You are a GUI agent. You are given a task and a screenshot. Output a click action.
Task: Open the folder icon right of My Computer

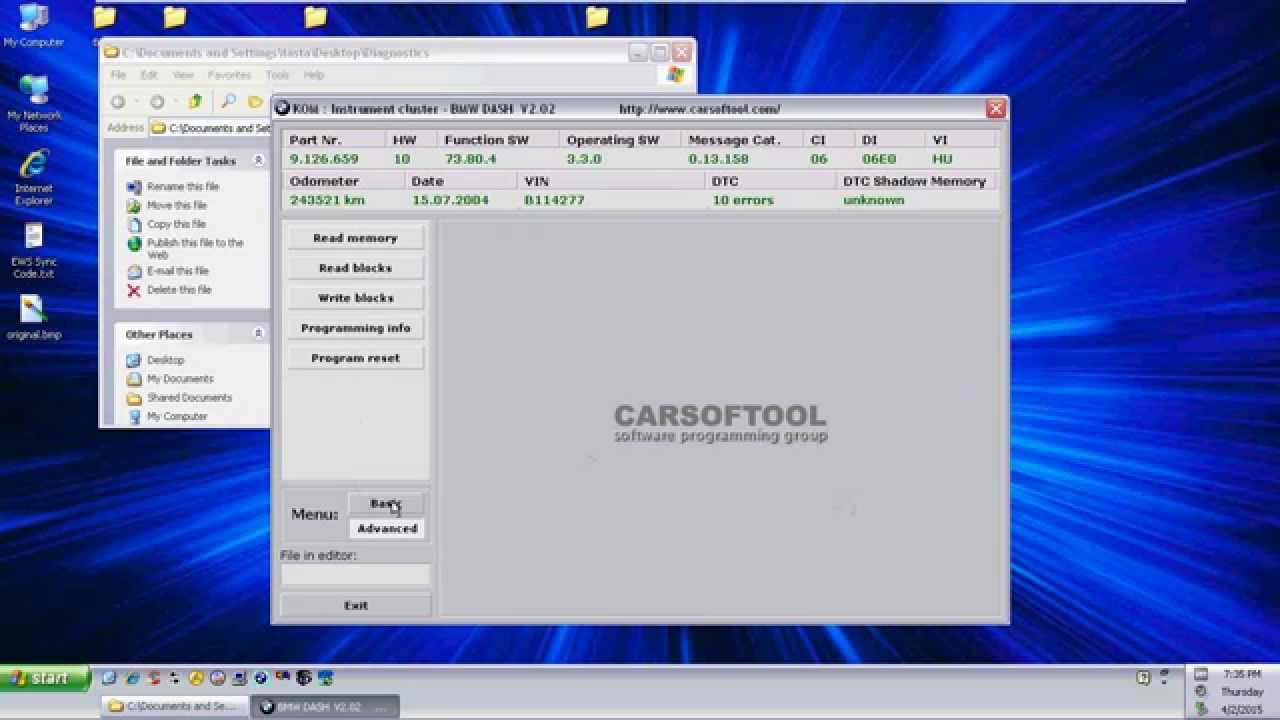click(x=104, y=16)
